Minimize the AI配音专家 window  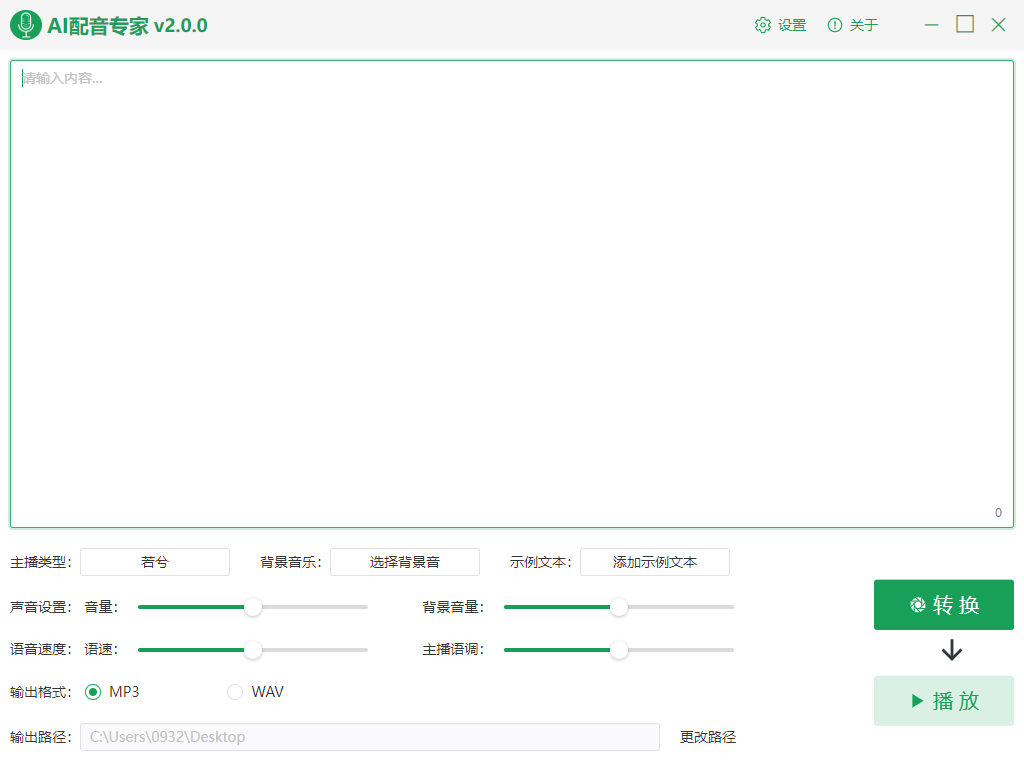(931, 25)
